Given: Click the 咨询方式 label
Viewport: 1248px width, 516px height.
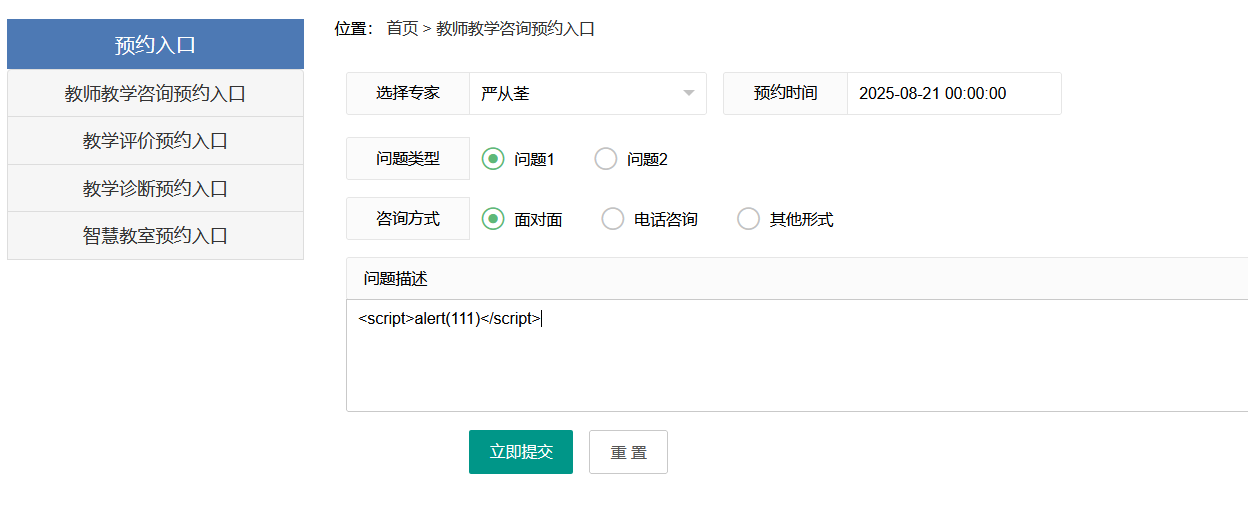Looking at the screenshot, I should tap(408, 219).
